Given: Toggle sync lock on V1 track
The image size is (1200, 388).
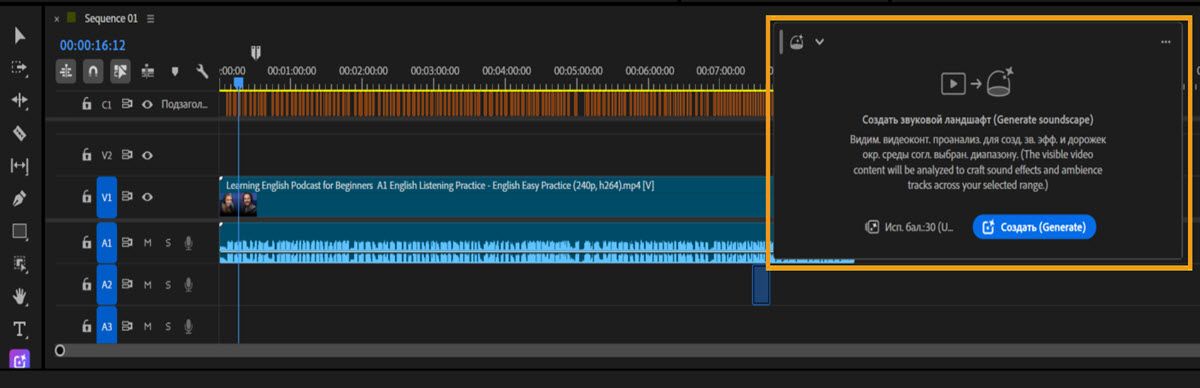Looking at the screenshot, I should click(x=128, y=197).
